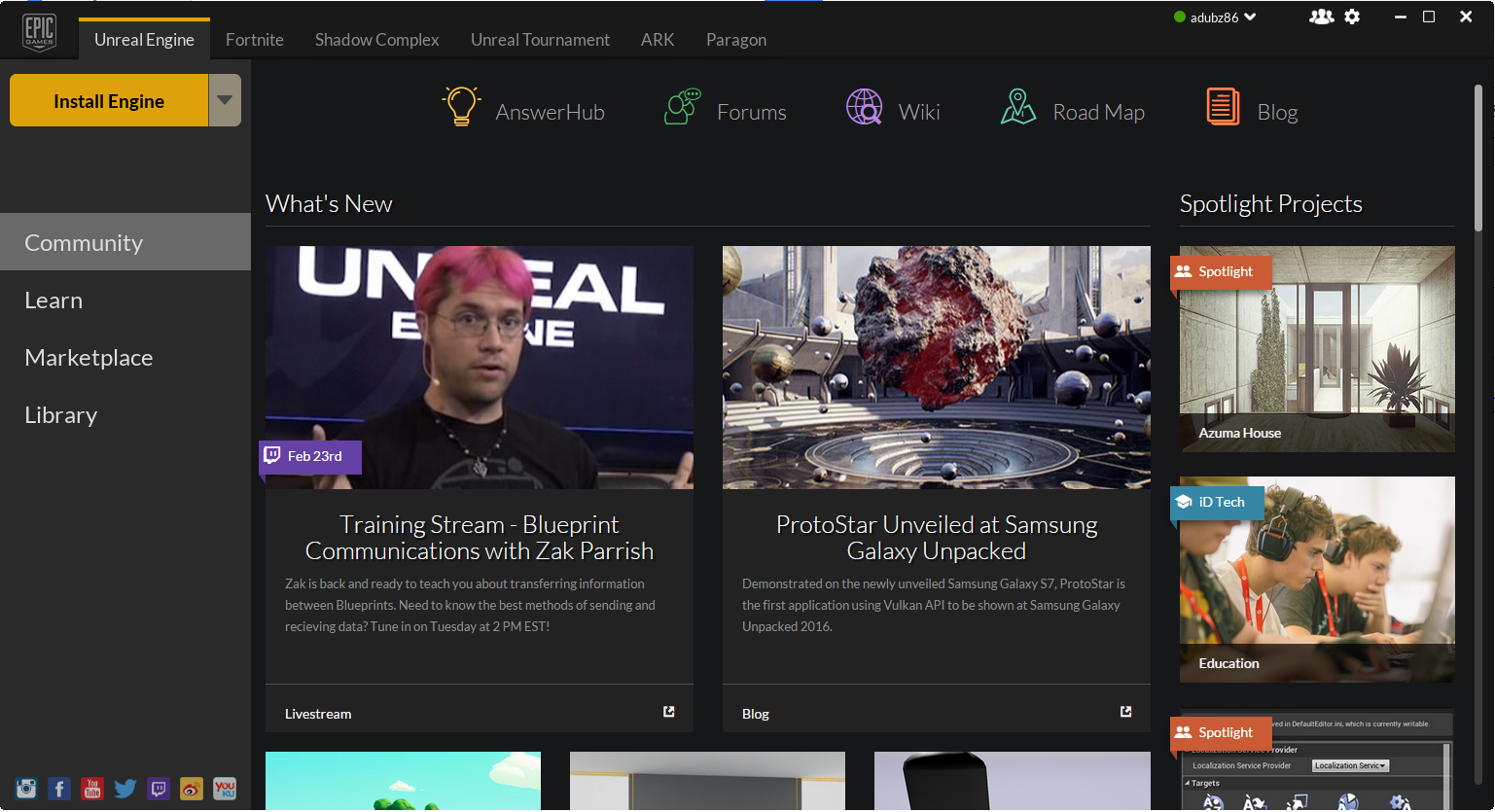Click the Blog text link in header
Viewport: 1495px width, 812px height.
[x=1277, y=112]
